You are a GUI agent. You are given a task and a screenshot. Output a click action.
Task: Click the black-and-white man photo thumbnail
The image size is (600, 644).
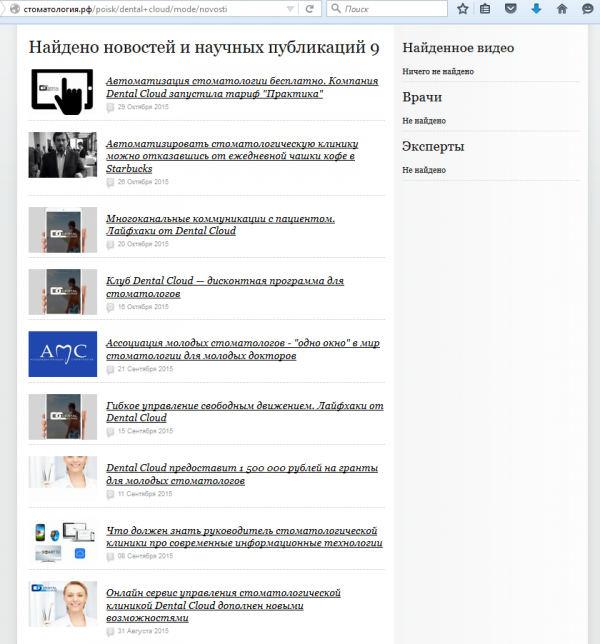point(62,155)
